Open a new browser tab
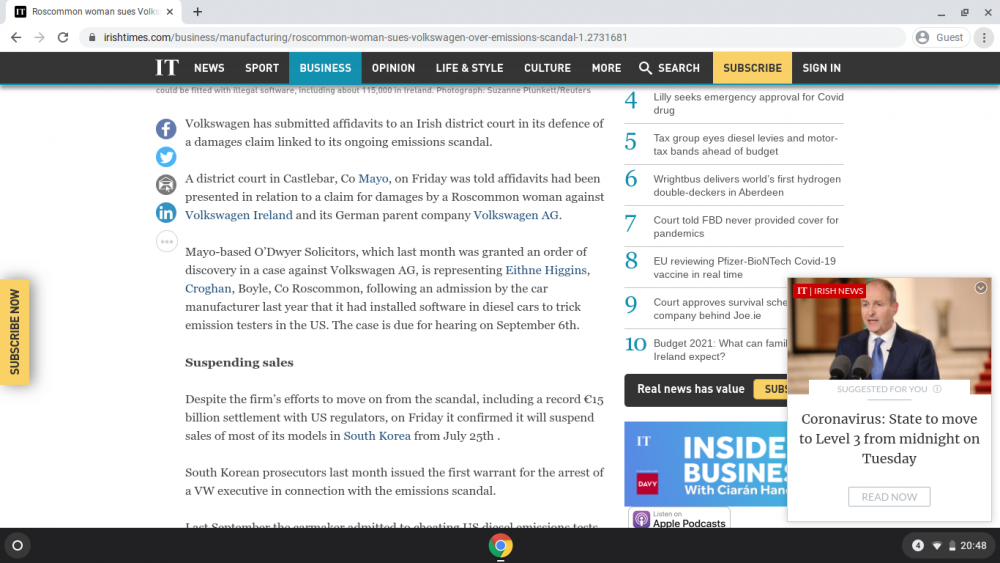Screen dimensions: 1000x563 click(198, 11)
